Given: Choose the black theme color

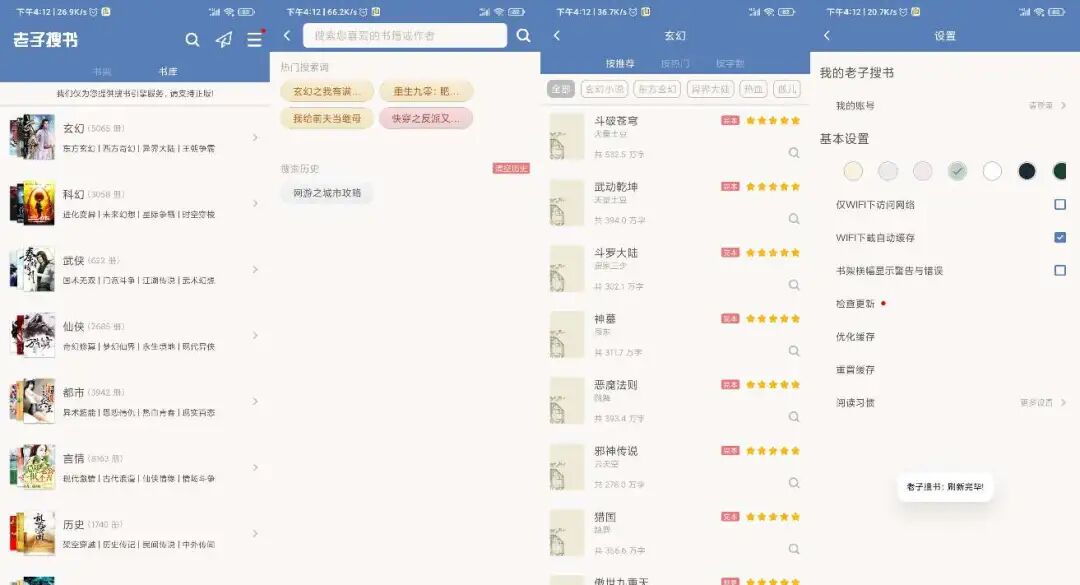Looking at the screenshot, I should (1026, 171).
